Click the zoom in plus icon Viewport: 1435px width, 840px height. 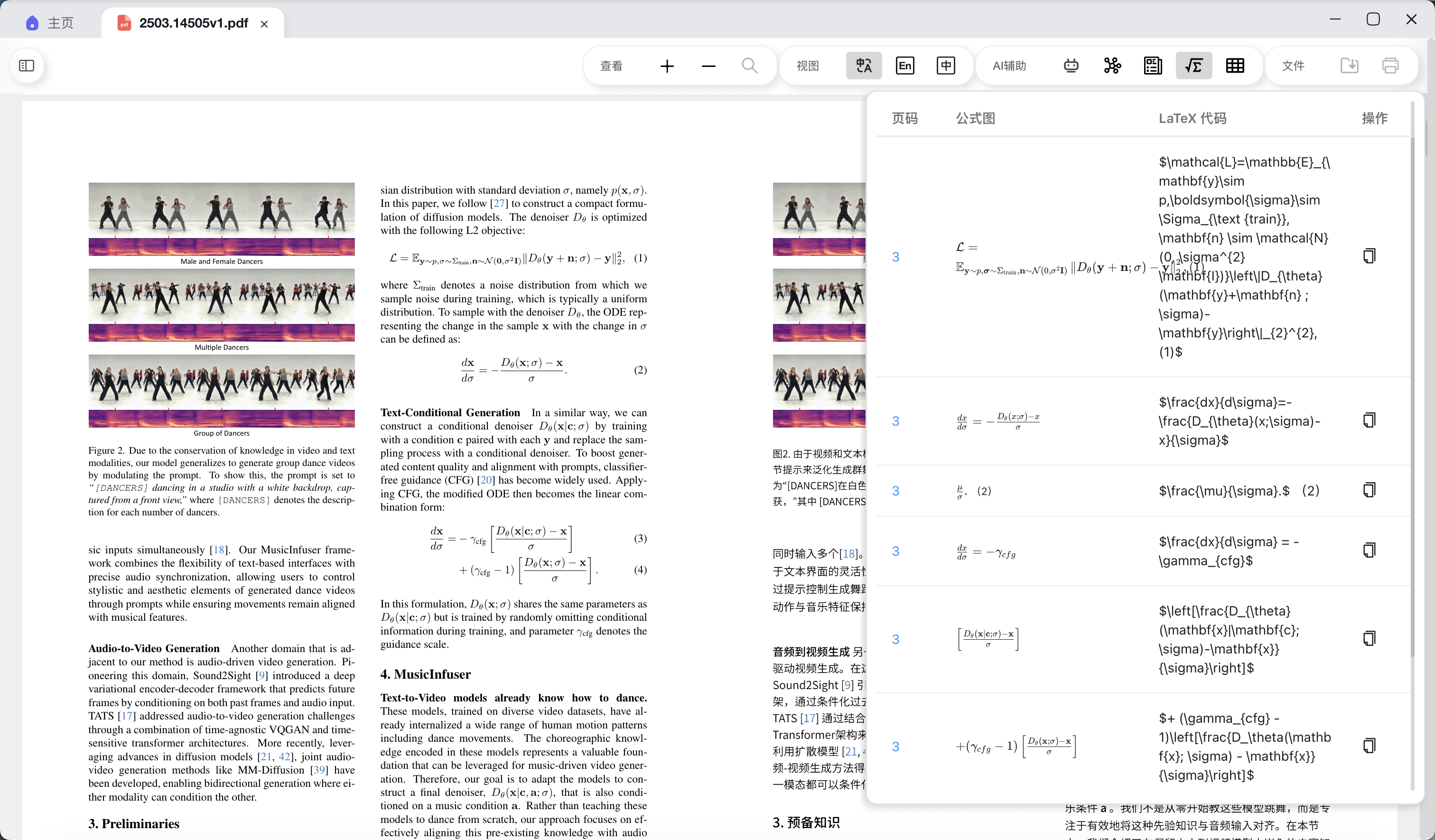click(667, 66)
